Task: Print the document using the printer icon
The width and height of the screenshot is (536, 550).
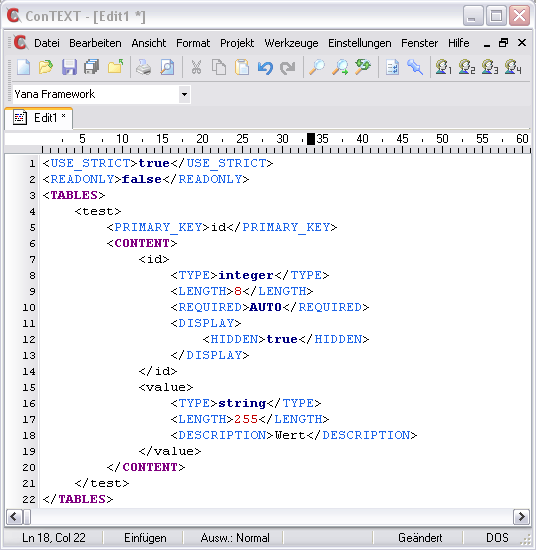Action: (x=143, y=67)
